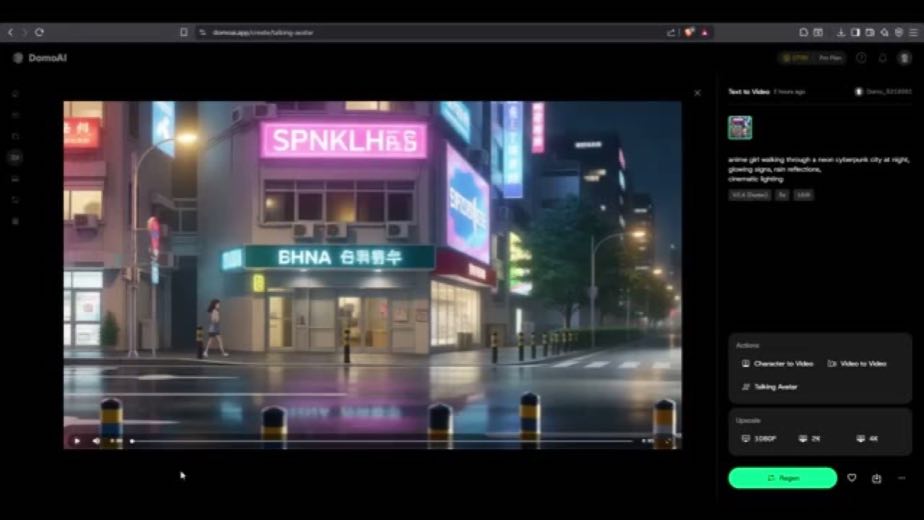Upscale the video to 2K
The height and width of the screenshot is (520, 924).
tap(809, 439)
